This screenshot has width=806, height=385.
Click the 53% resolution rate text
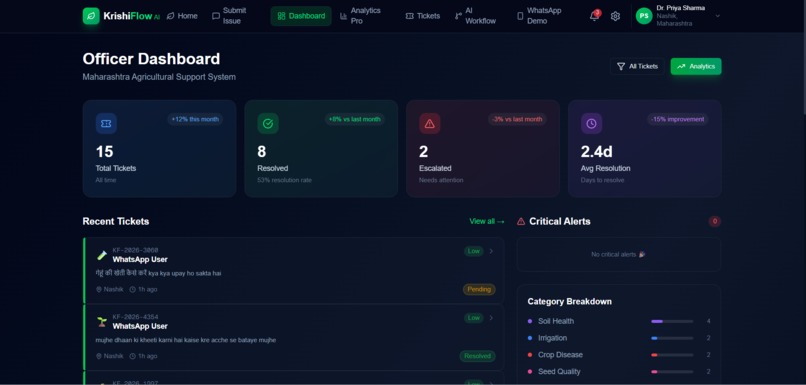[x=284, y=180]
